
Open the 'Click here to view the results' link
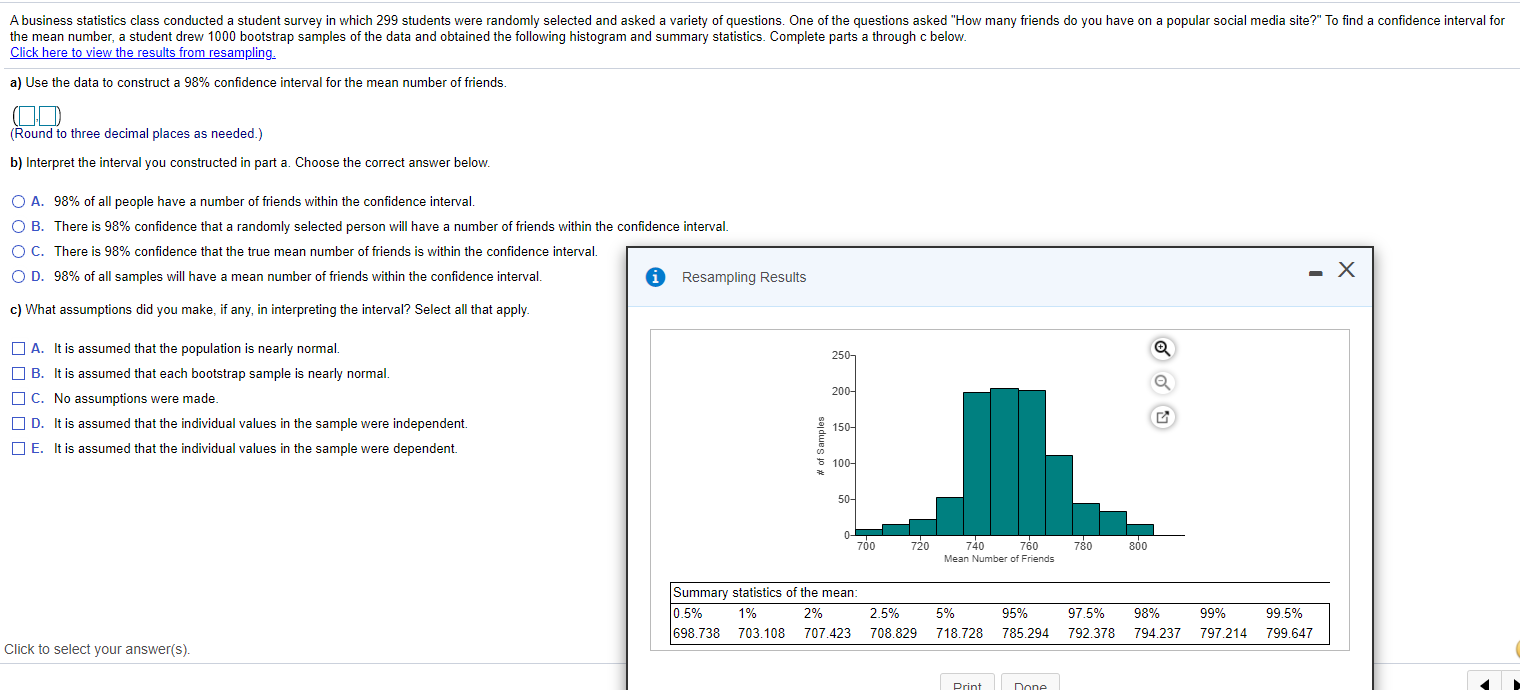click(142, 52)
